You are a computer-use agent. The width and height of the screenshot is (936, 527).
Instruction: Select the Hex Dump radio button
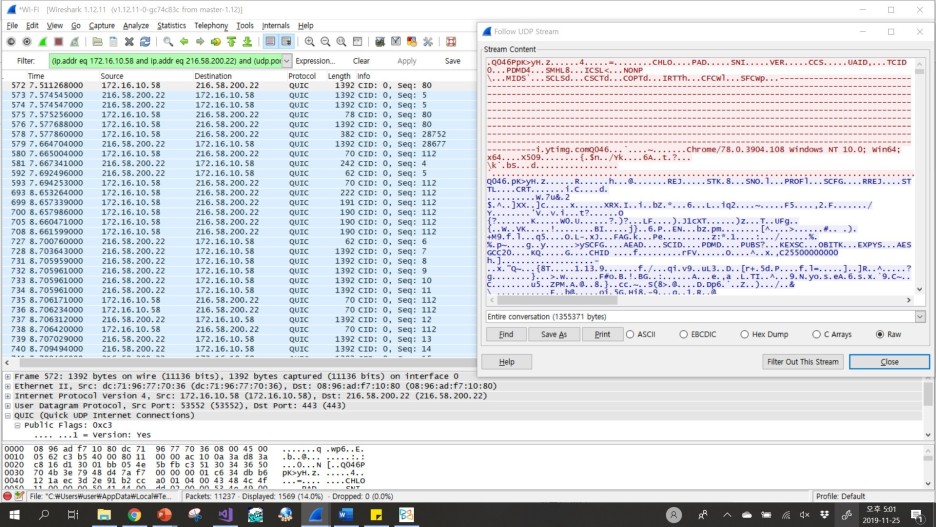click(744, 334)
